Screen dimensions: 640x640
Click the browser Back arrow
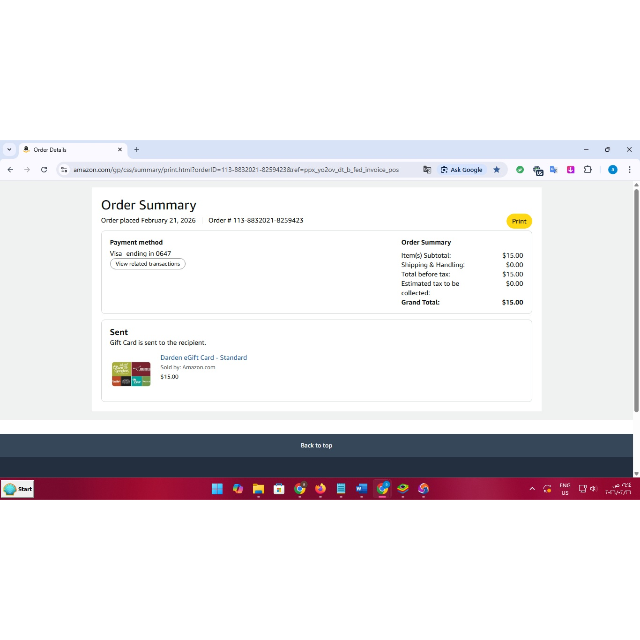pos(10,170)
